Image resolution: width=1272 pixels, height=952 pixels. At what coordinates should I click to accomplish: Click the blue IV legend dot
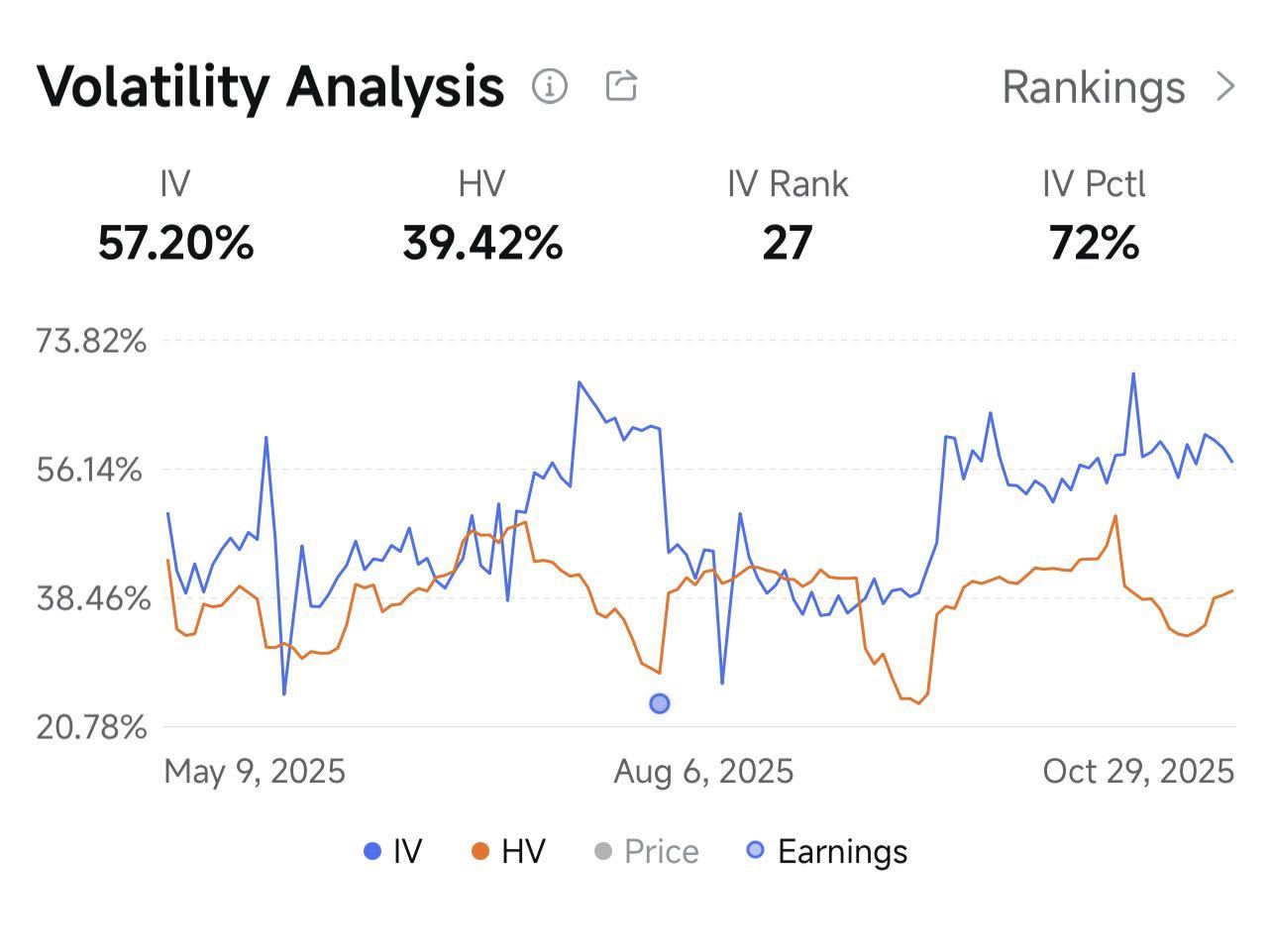372,851
